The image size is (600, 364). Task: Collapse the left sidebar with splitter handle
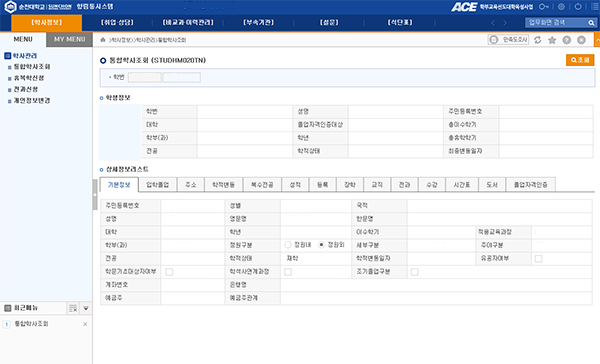[95, 195]
